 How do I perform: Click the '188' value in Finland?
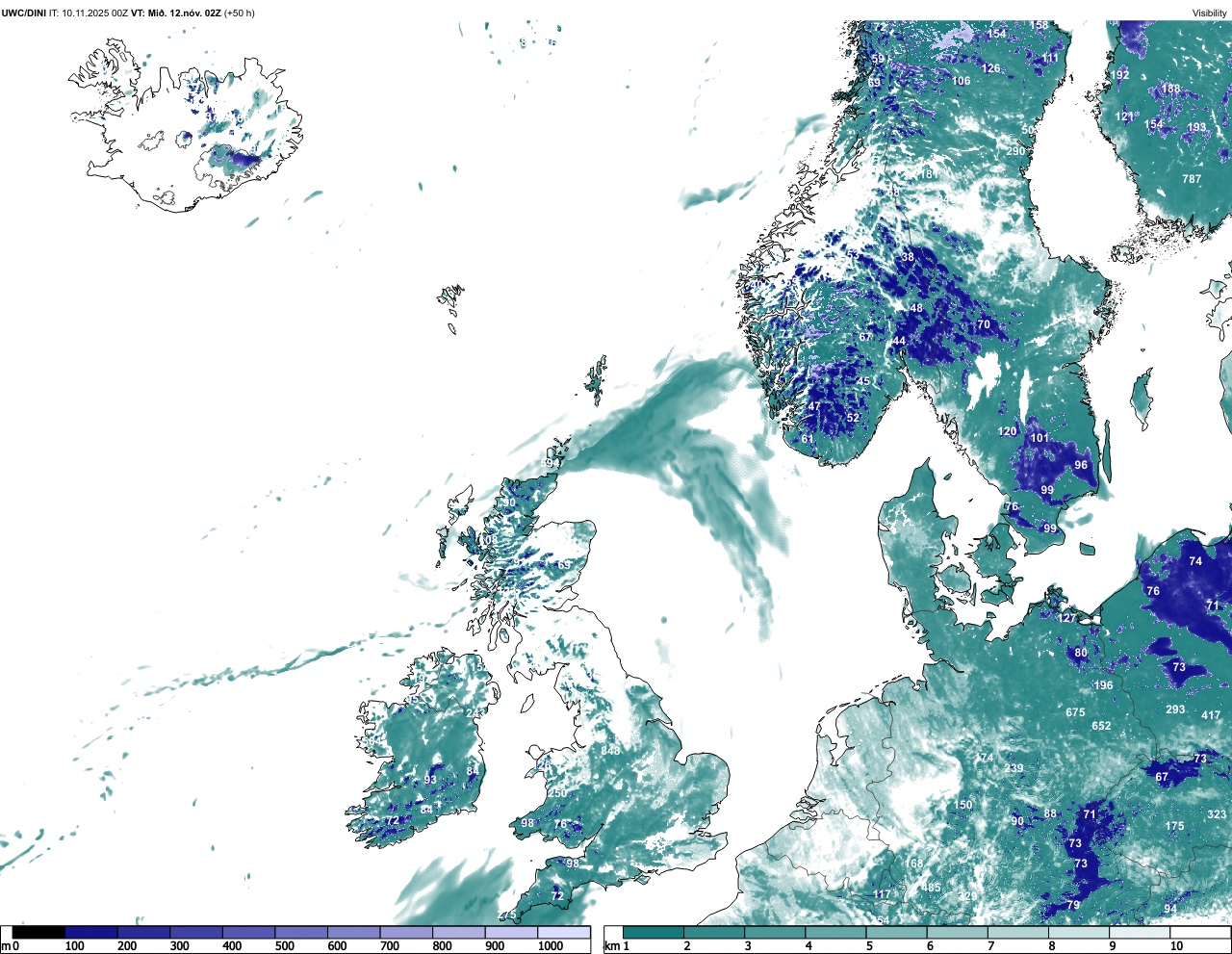tap(1169, 89)
